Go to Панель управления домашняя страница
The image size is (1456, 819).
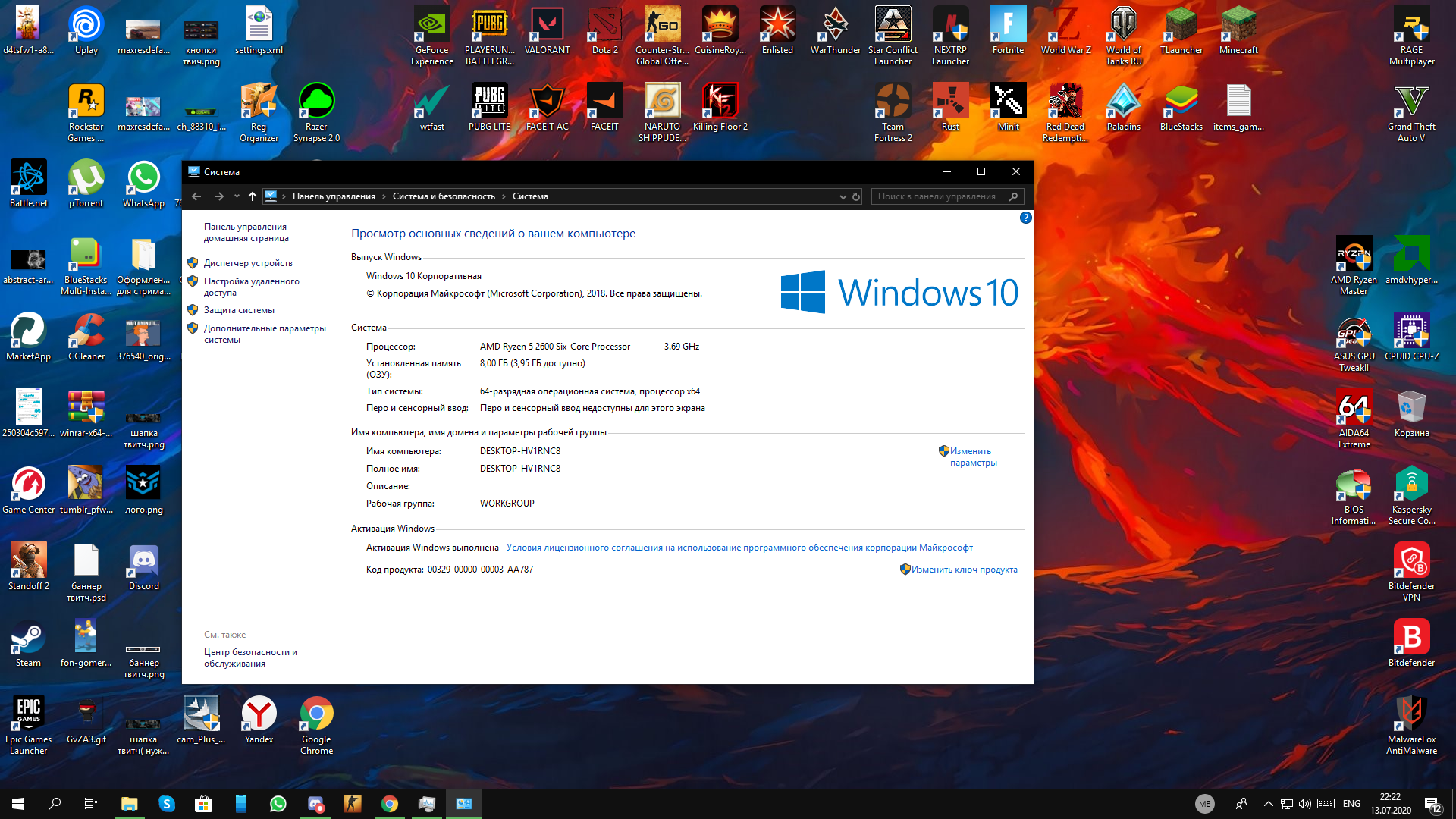[x=250, y=232]
